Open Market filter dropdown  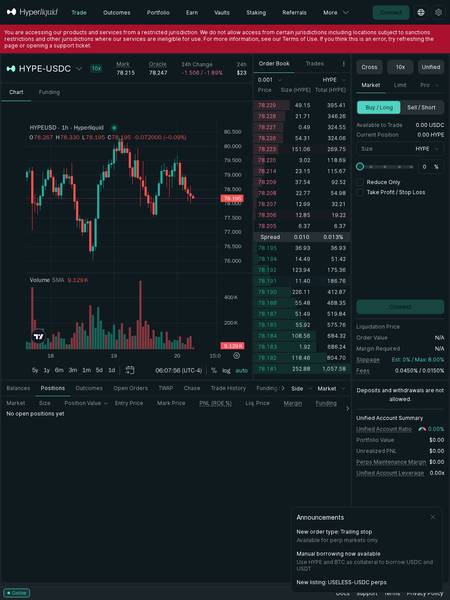[x=331, y=388]
